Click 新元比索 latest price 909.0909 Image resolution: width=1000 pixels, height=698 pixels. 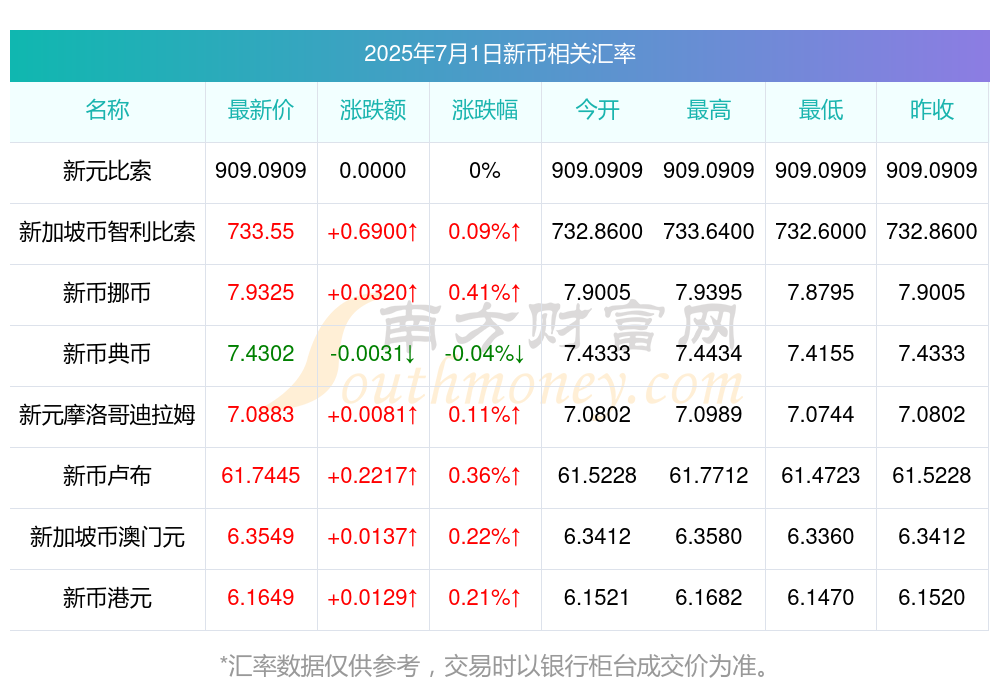[261, 170]
